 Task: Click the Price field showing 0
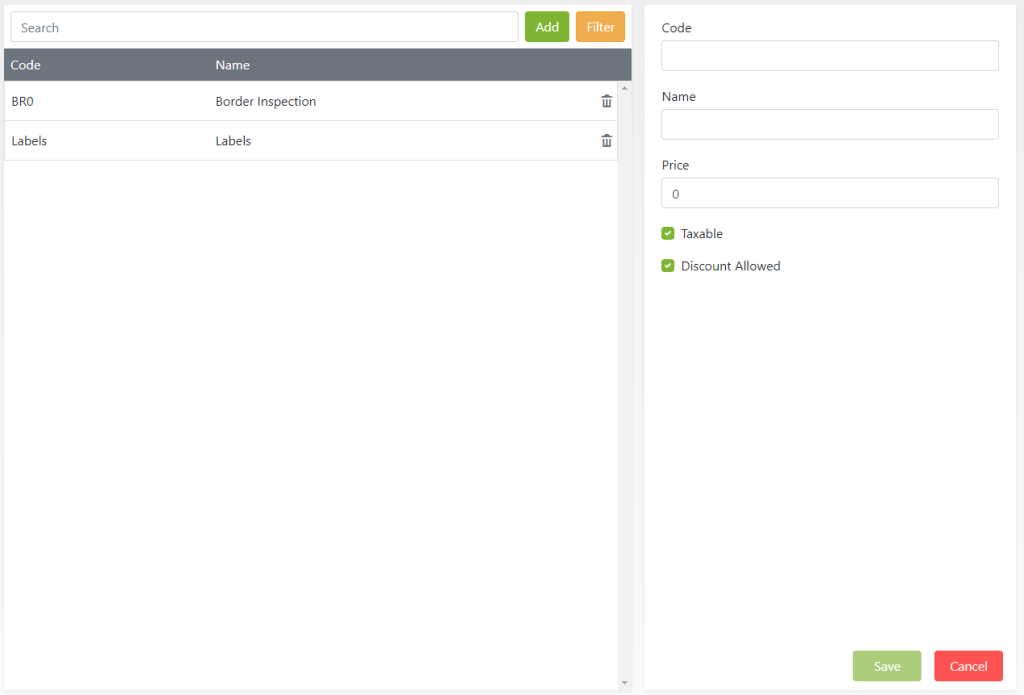829,193
